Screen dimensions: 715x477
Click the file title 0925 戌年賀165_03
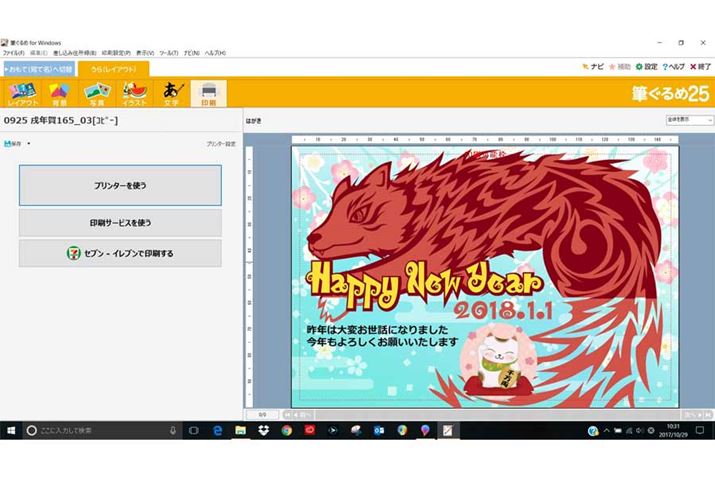[x=61, y=121]
